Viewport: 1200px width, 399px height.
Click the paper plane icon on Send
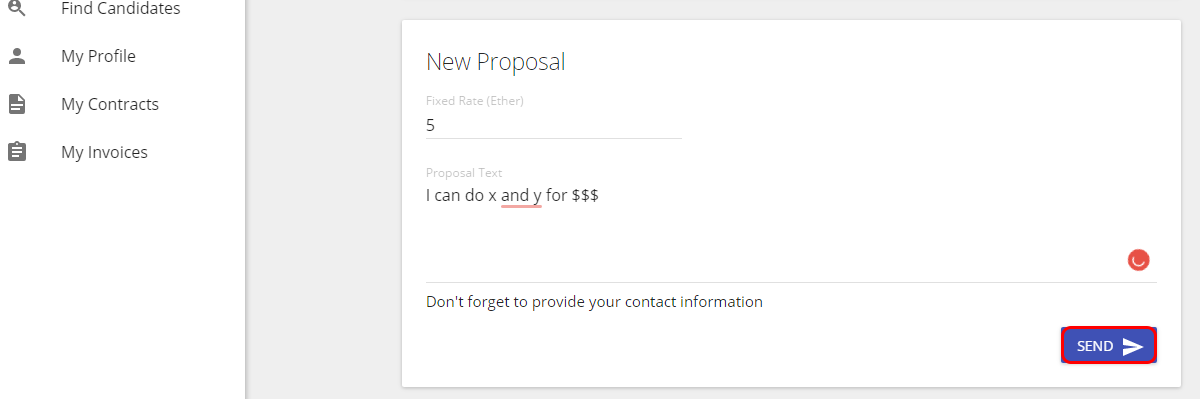tap(1132, 346)
